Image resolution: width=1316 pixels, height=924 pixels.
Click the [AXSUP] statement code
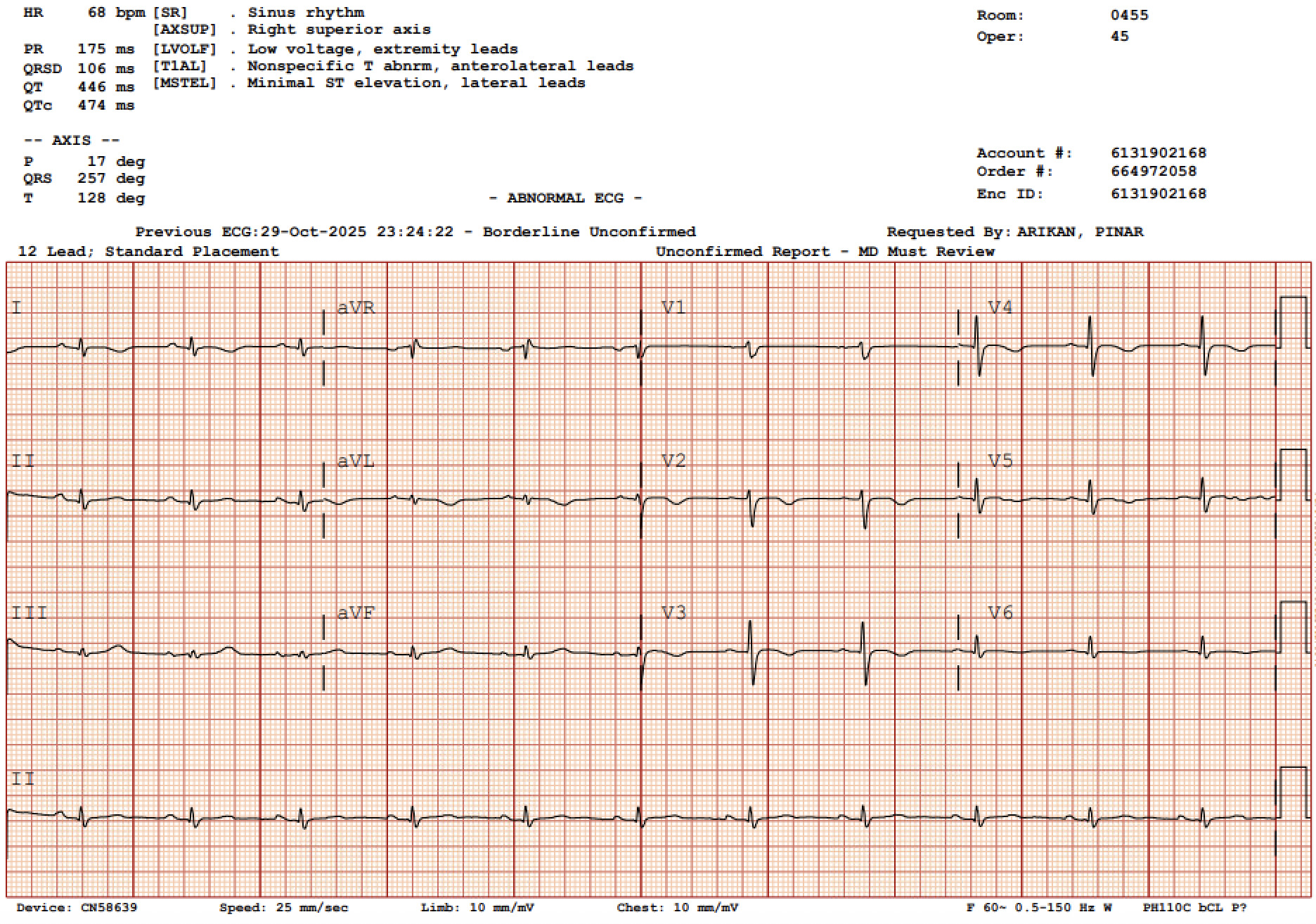185,30
